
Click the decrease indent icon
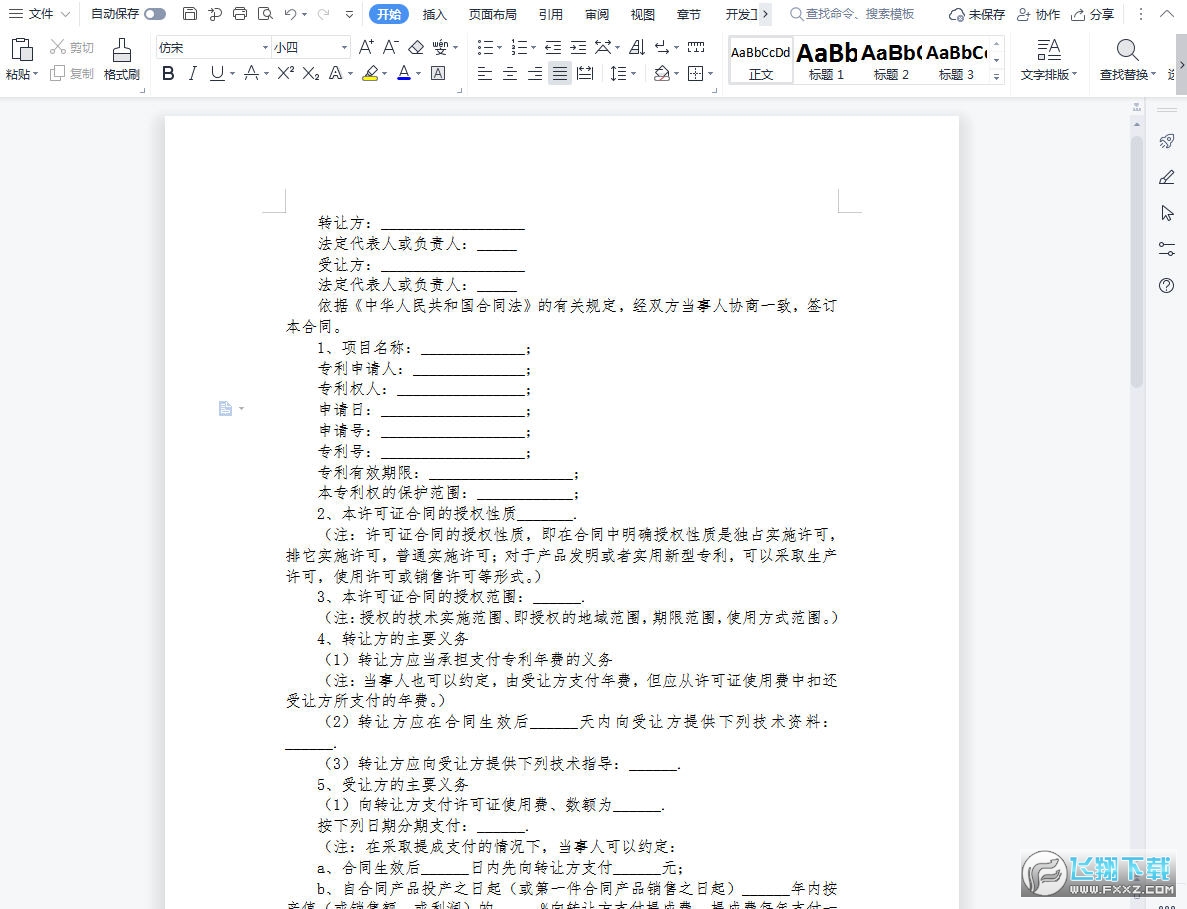click(553, 48)
